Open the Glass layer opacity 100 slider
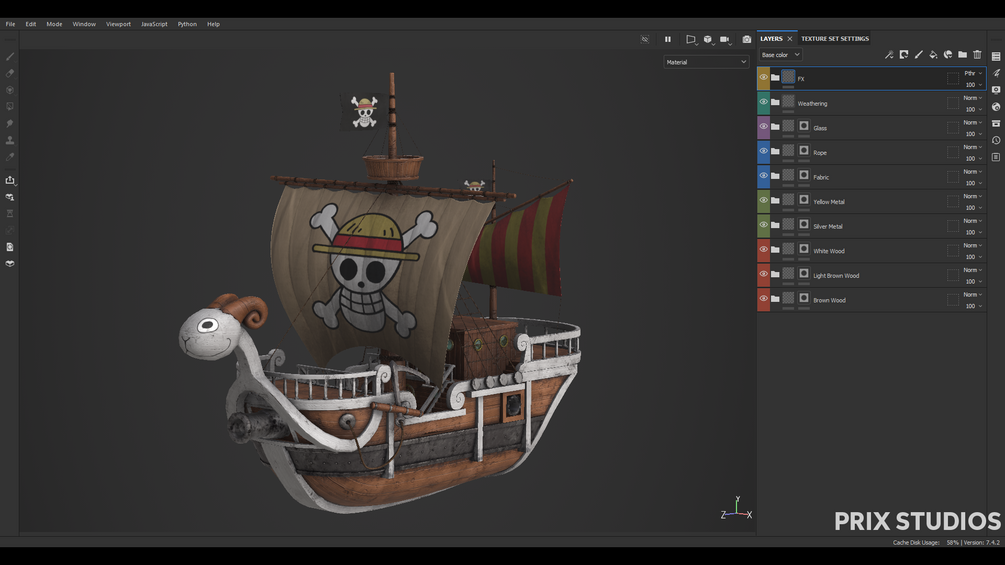This screenshot has height=565, width=1005. tap(973, 134)
